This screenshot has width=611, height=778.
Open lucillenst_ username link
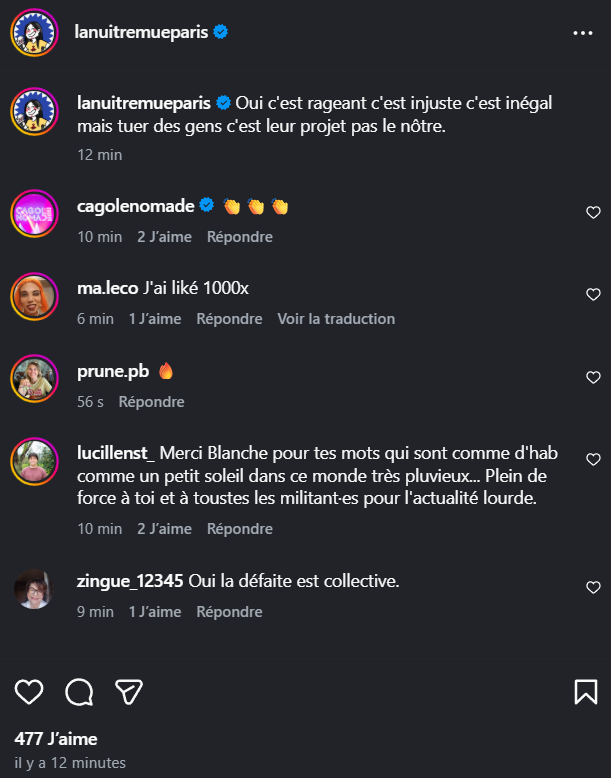115,452
